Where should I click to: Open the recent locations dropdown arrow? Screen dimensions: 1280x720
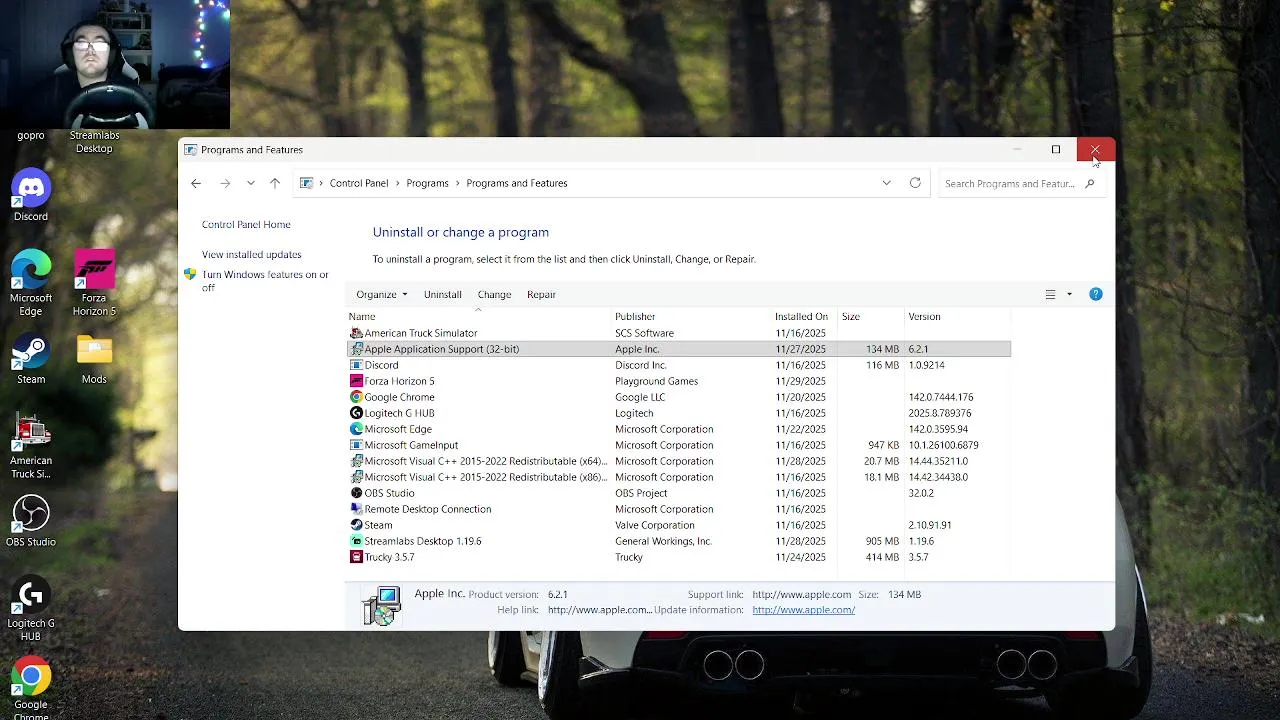(x=250, y=183)
